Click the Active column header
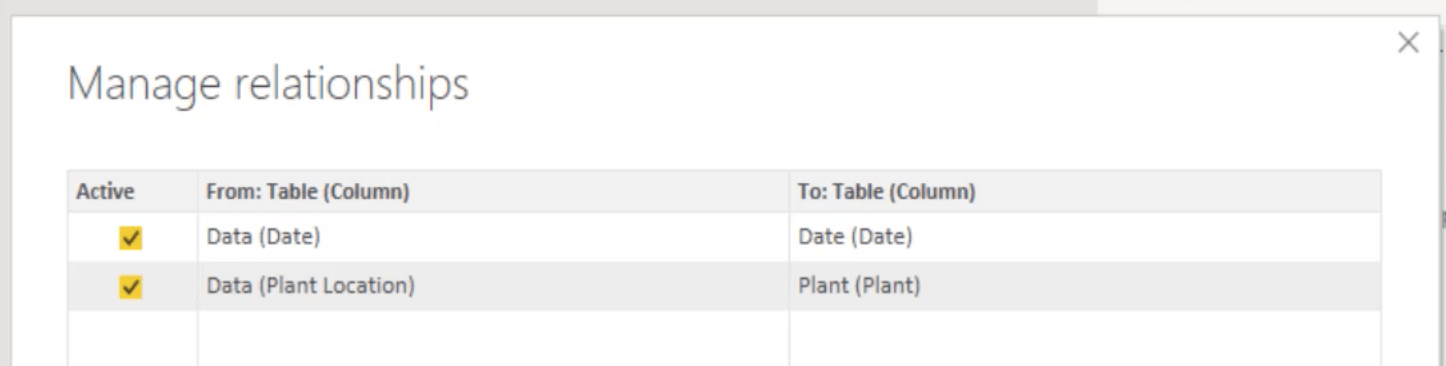1446x366 pixels. tap(106, 192)
